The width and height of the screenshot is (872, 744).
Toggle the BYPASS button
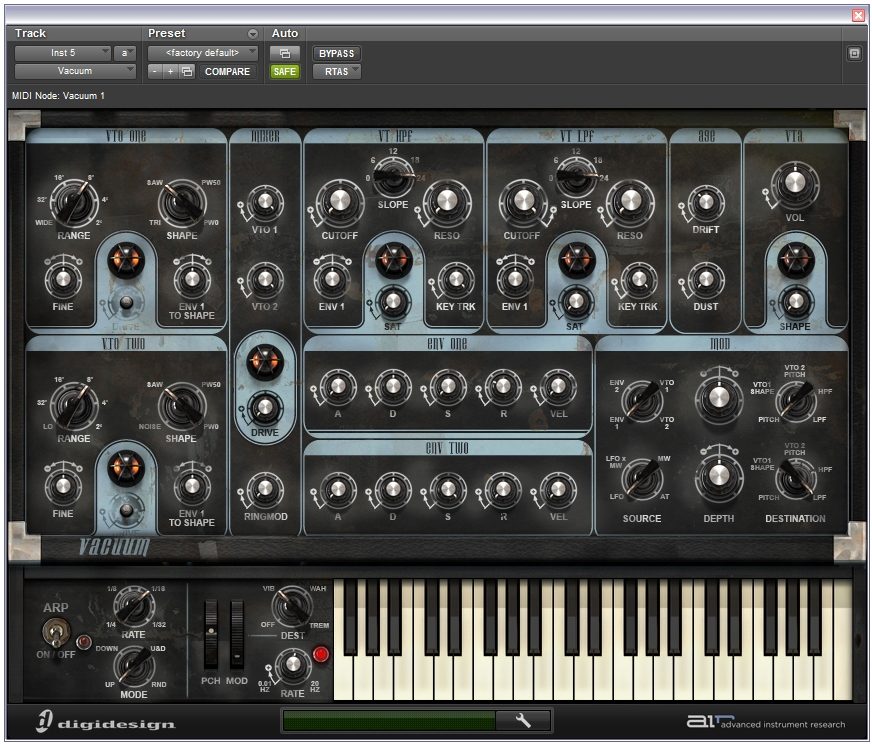336,53
